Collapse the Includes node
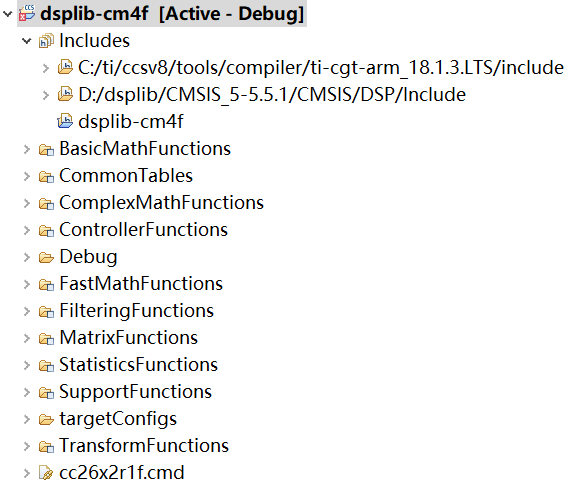Screen dimensions: 579x482 pyautogui.click(x=27, y=41)
